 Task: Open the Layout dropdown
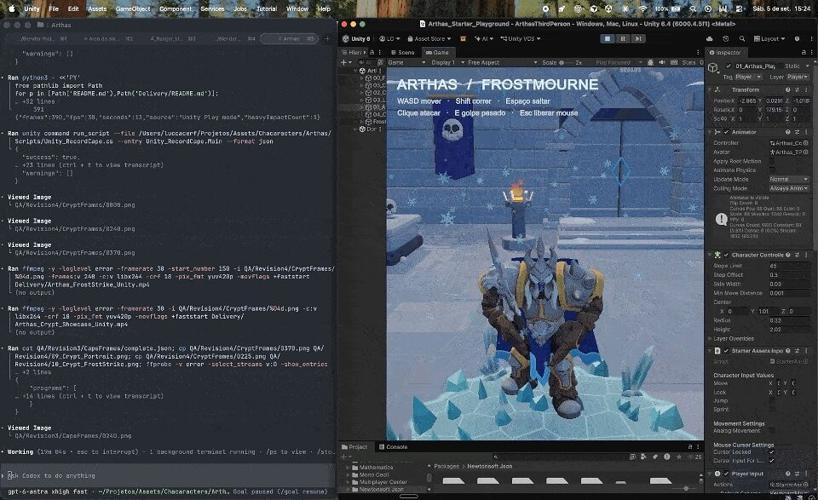point(769,39)
